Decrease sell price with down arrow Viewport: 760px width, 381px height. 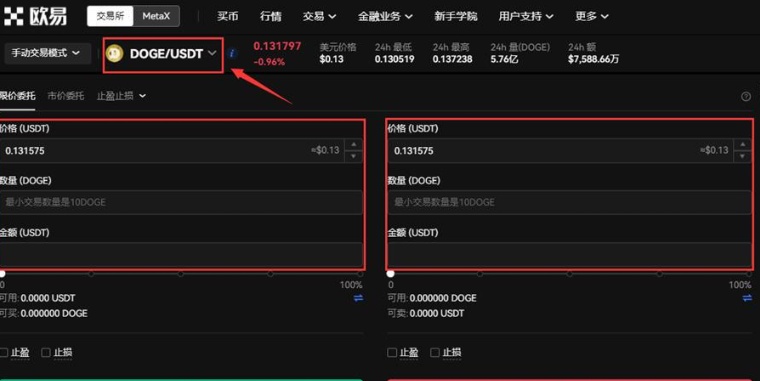point(742,156)
